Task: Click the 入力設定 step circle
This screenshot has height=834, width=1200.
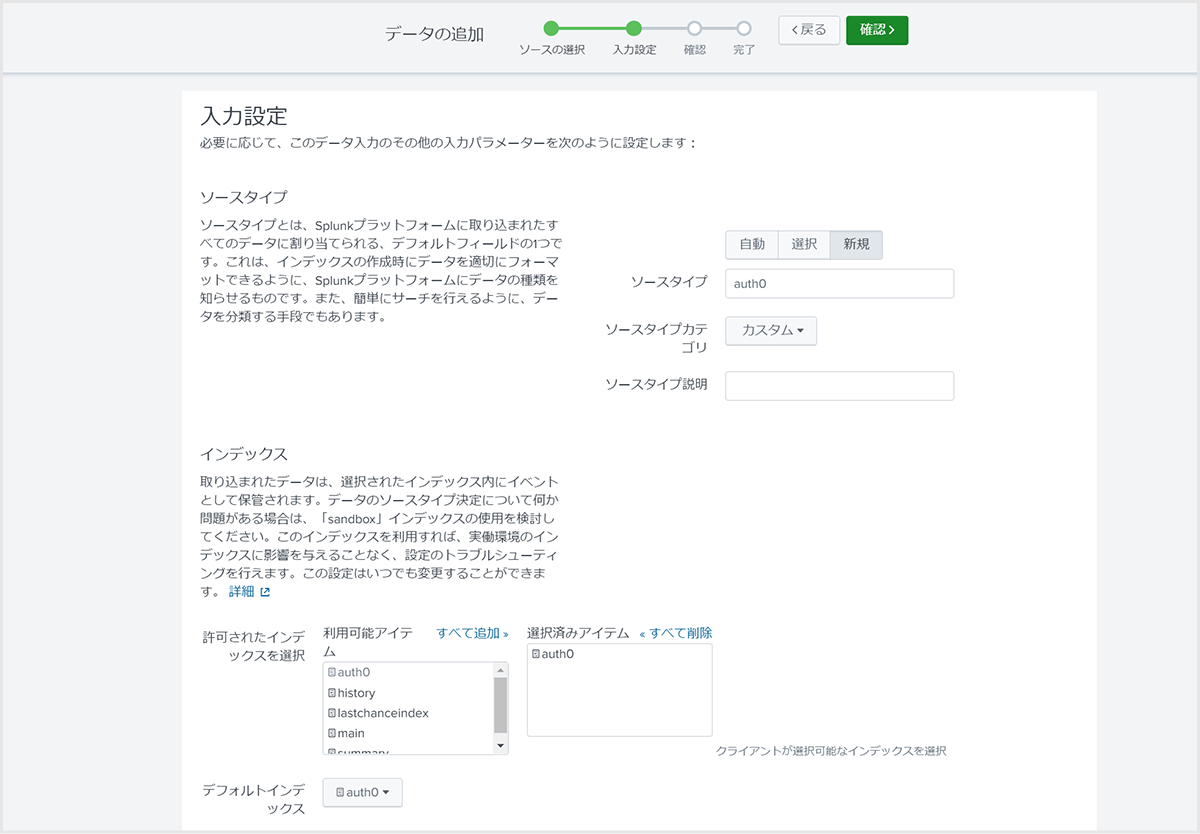Action: [x=634, y=29]
